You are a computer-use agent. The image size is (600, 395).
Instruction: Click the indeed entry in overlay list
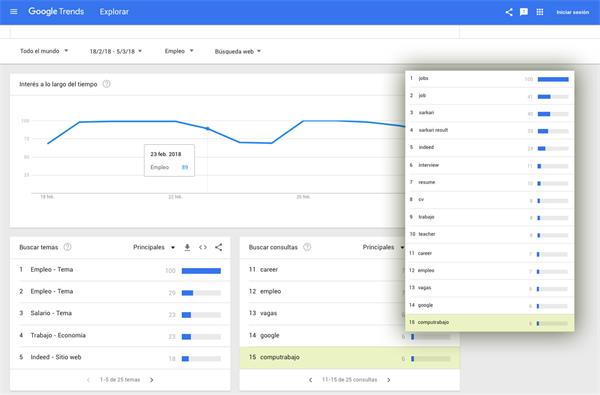pos(489,148)
